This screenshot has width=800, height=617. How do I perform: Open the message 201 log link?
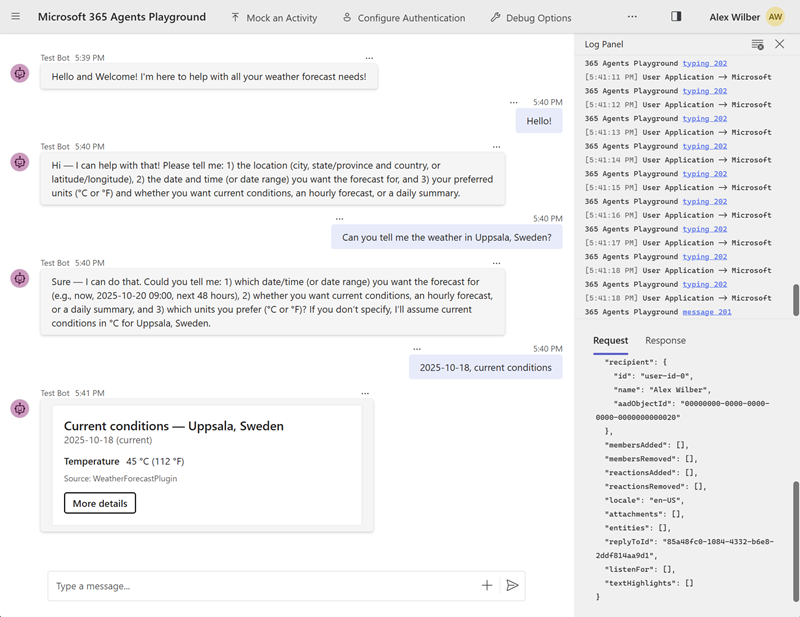(707, 312)
